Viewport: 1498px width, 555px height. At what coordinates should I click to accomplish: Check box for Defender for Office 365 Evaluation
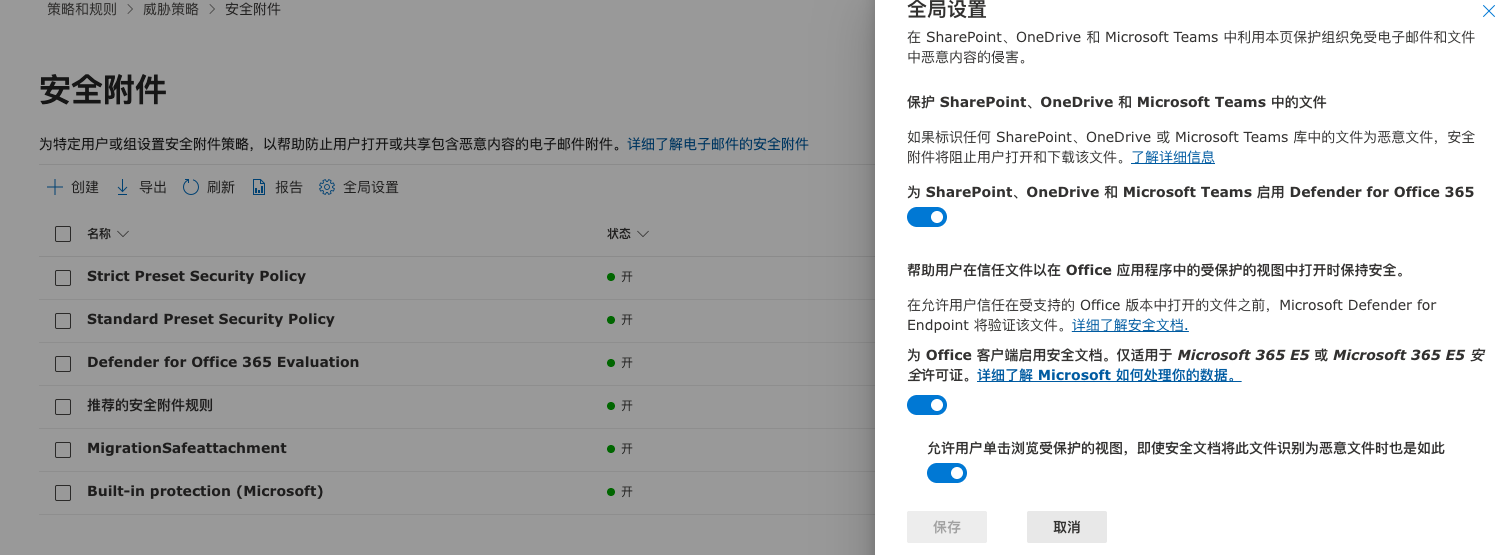[63, 364]
